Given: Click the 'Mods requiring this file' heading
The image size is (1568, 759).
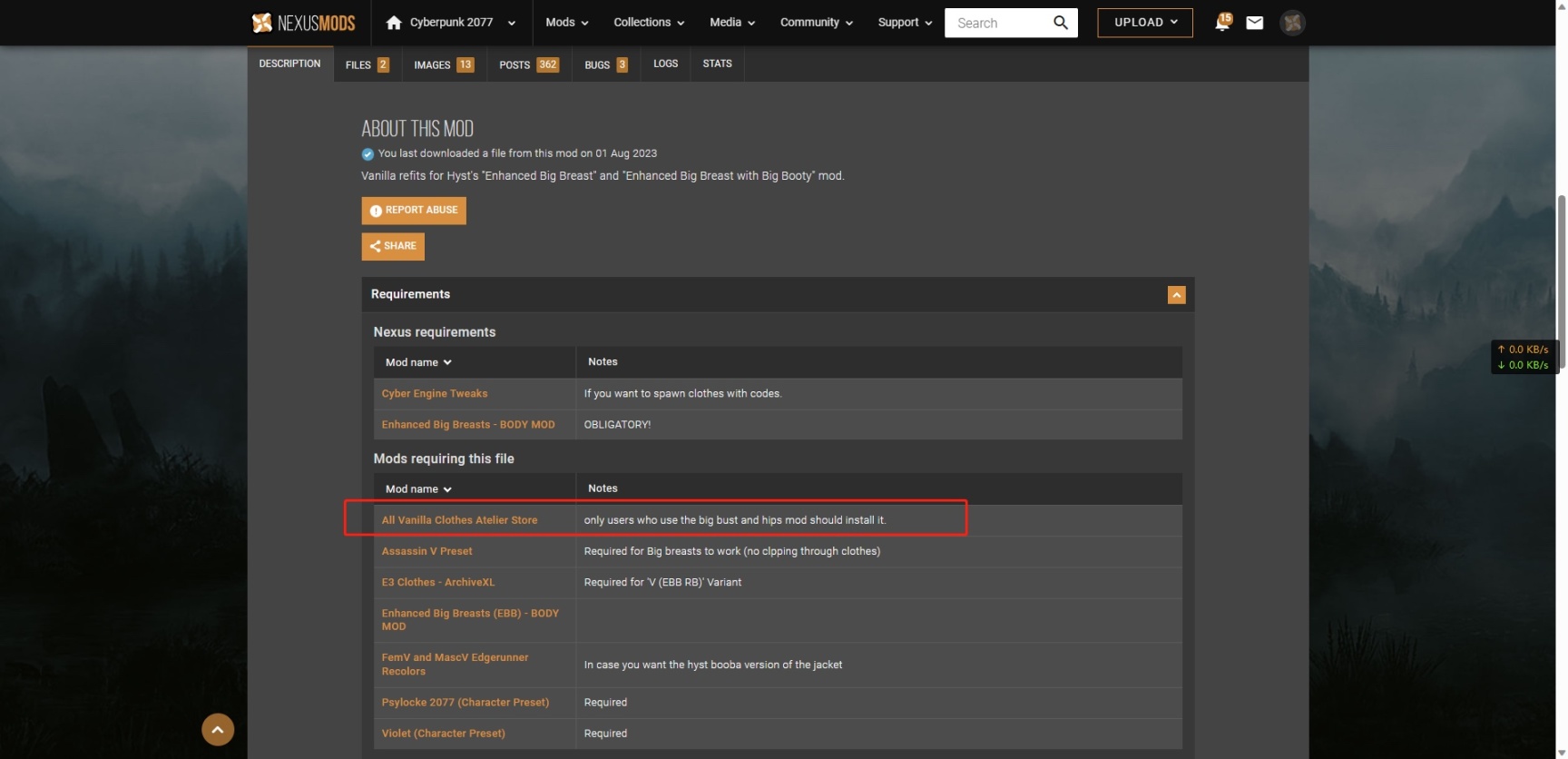Looking at the screenshot, I should pyautogui.click(x=444, y=458).
